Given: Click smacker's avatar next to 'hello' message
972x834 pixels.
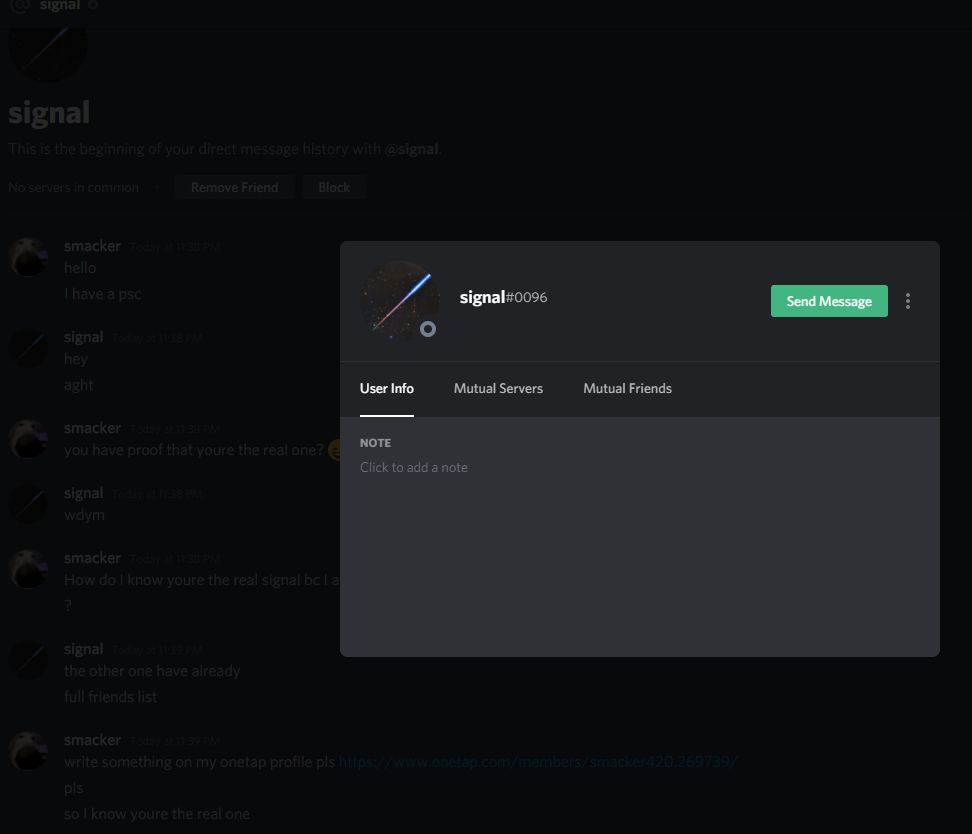Looking at the screenshot, I should [x=28, y=256].
